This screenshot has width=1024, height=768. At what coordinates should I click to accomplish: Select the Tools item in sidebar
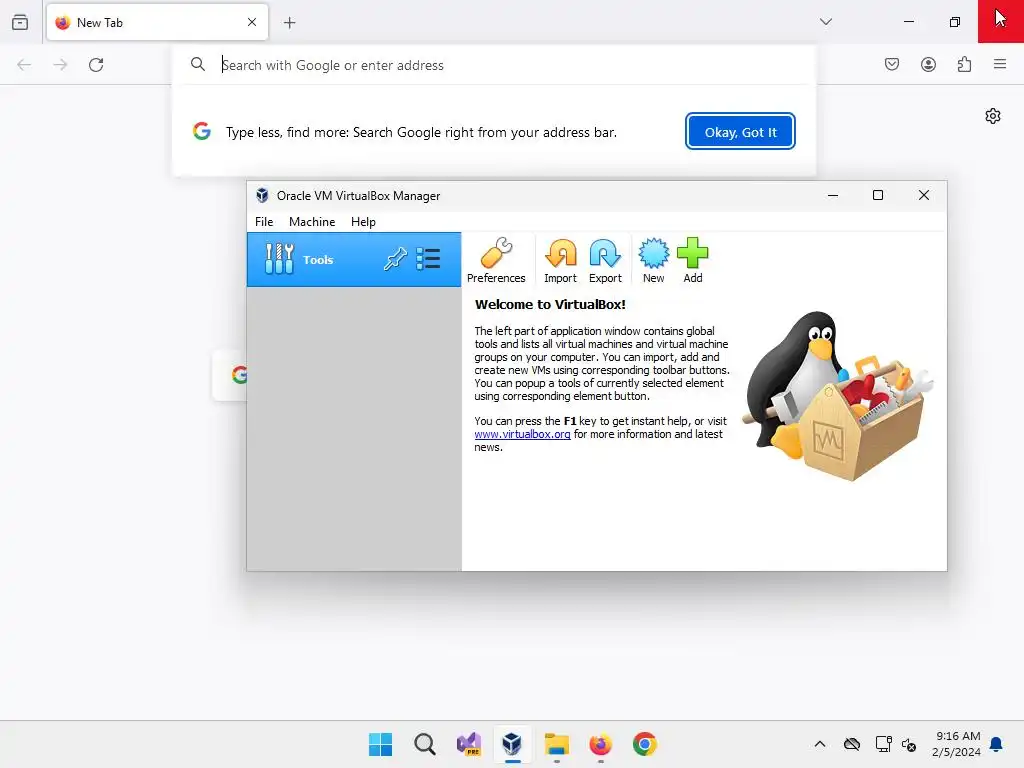(354, 259)
